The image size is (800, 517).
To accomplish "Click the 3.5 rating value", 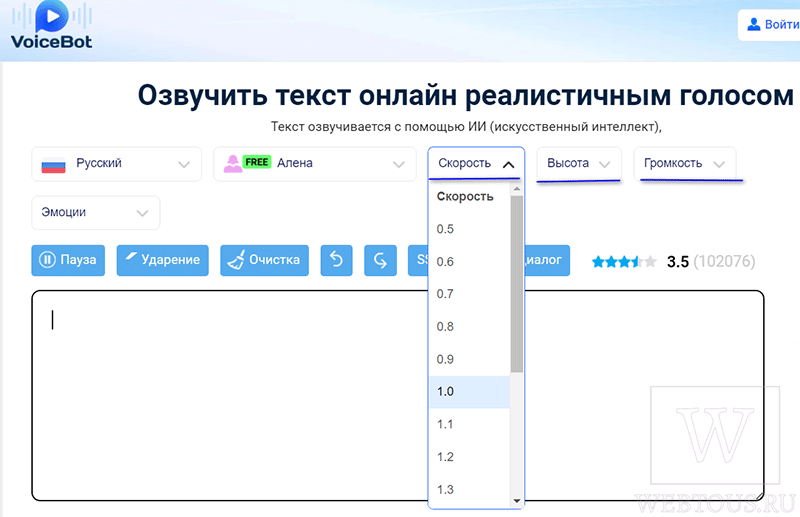I will click(678, 262).
